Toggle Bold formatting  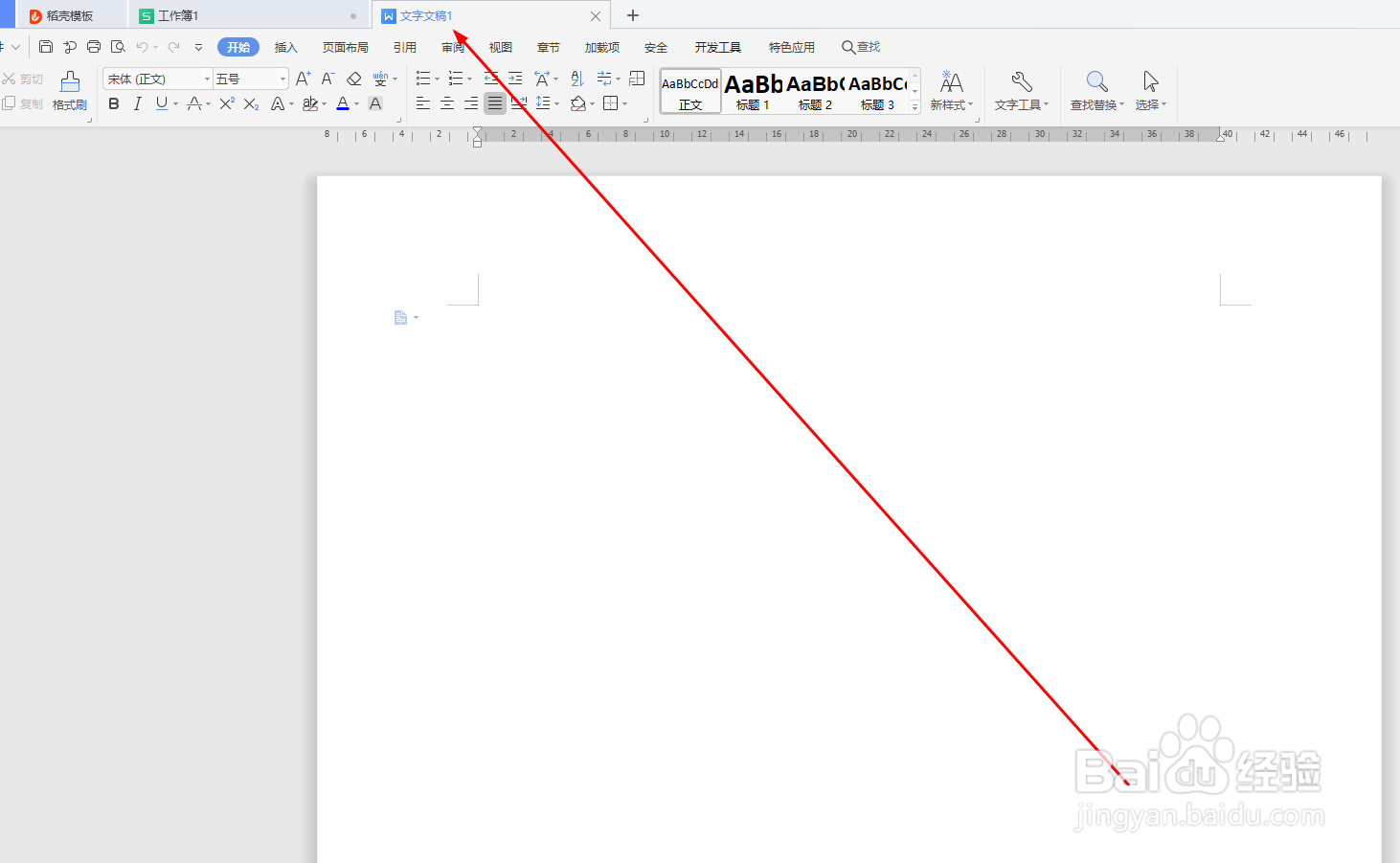[x=114, y=103]
